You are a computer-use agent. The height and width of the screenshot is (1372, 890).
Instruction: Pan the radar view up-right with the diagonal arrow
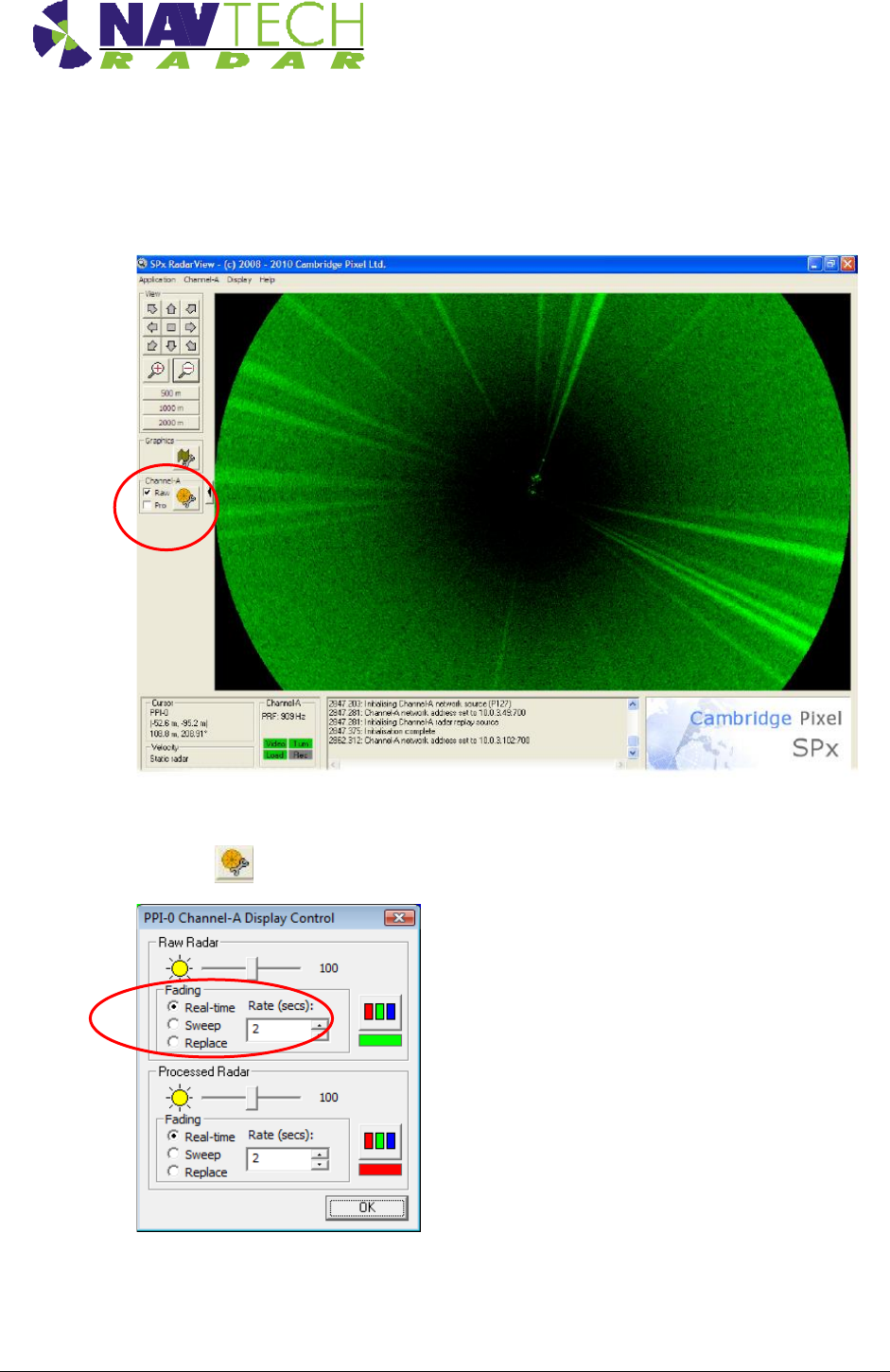tap(190, 309)
